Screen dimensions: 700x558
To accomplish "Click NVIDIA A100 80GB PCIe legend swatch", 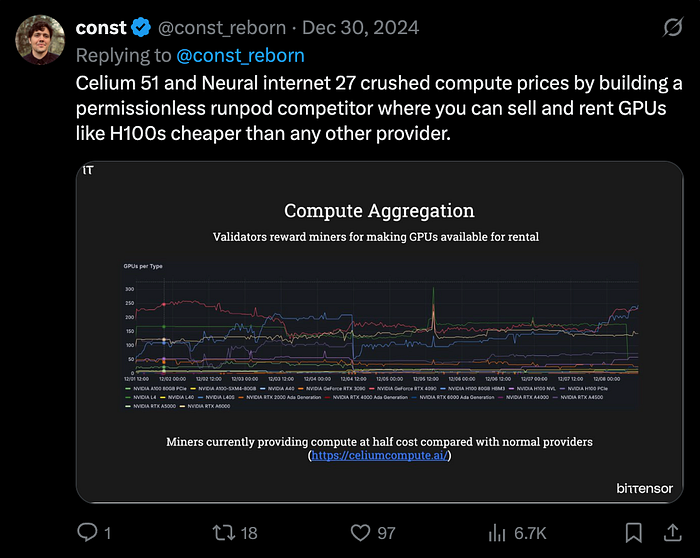I will pyautogui.click(x=128, y=388).
